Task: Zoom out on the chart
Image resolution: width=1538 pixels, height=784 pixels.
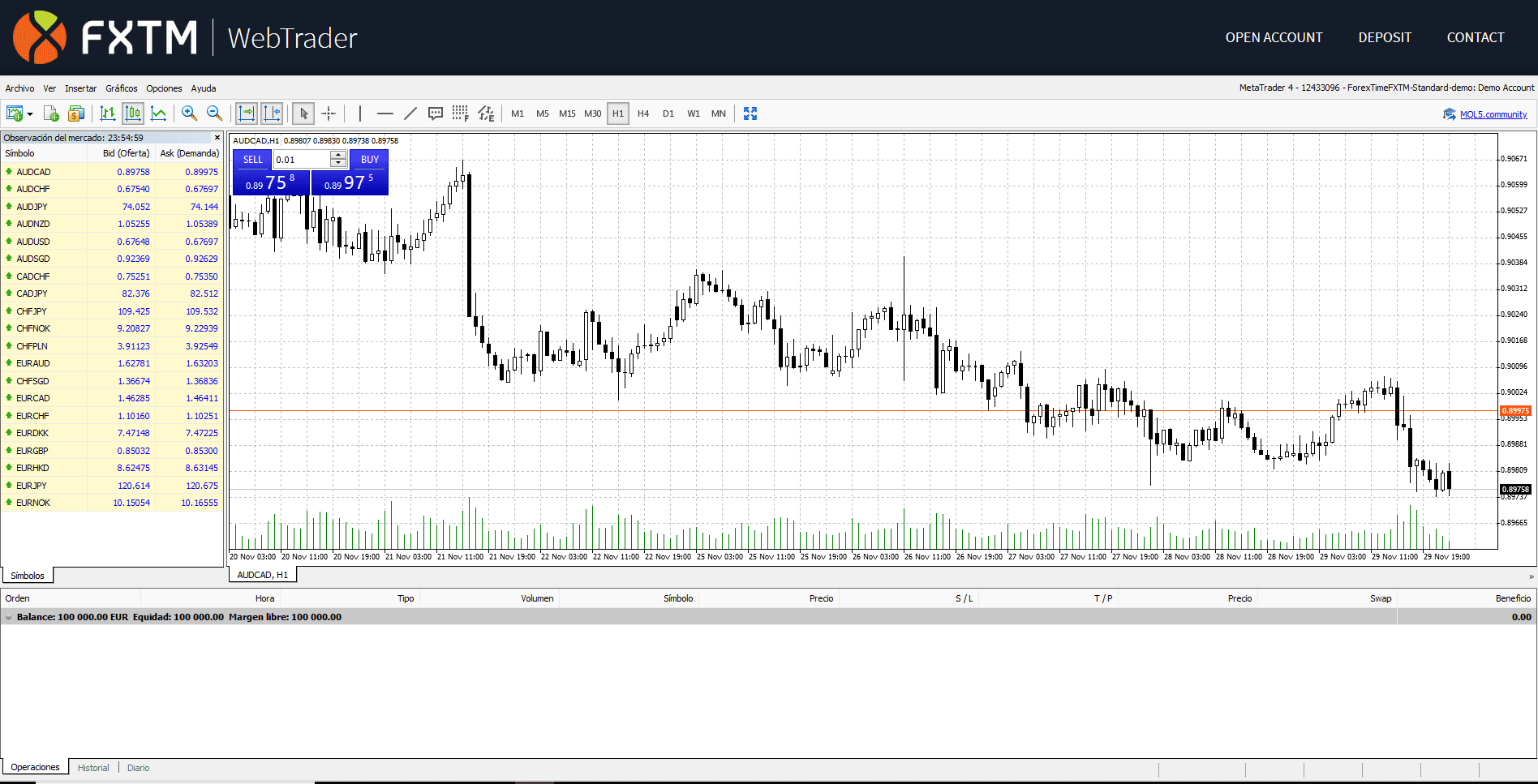Action: 214,114
